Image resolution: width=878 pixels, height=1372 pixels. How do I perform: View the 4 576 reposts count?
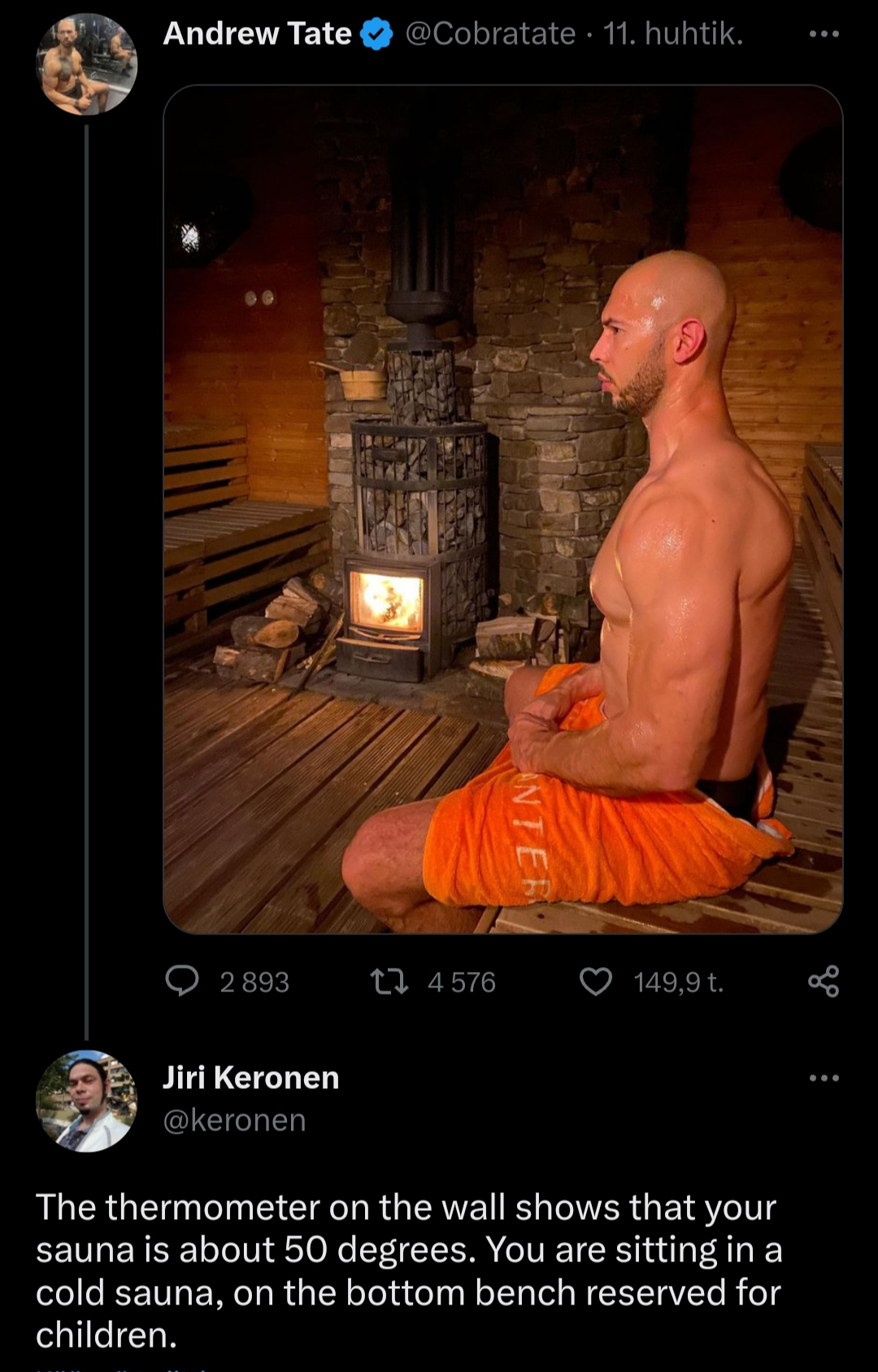[461, 982]
